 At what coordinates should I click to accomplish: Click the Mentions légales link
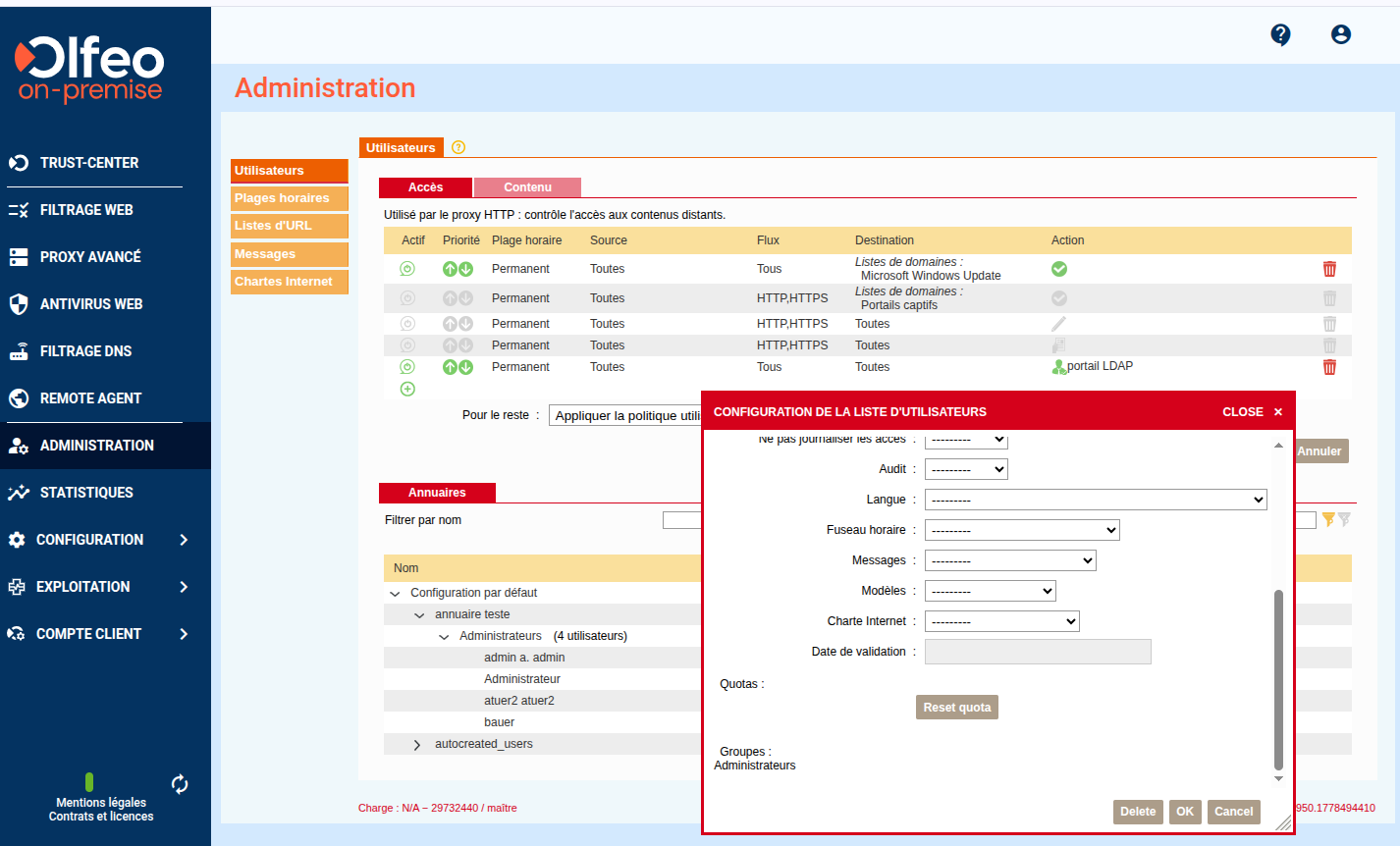tap(101, 803)
